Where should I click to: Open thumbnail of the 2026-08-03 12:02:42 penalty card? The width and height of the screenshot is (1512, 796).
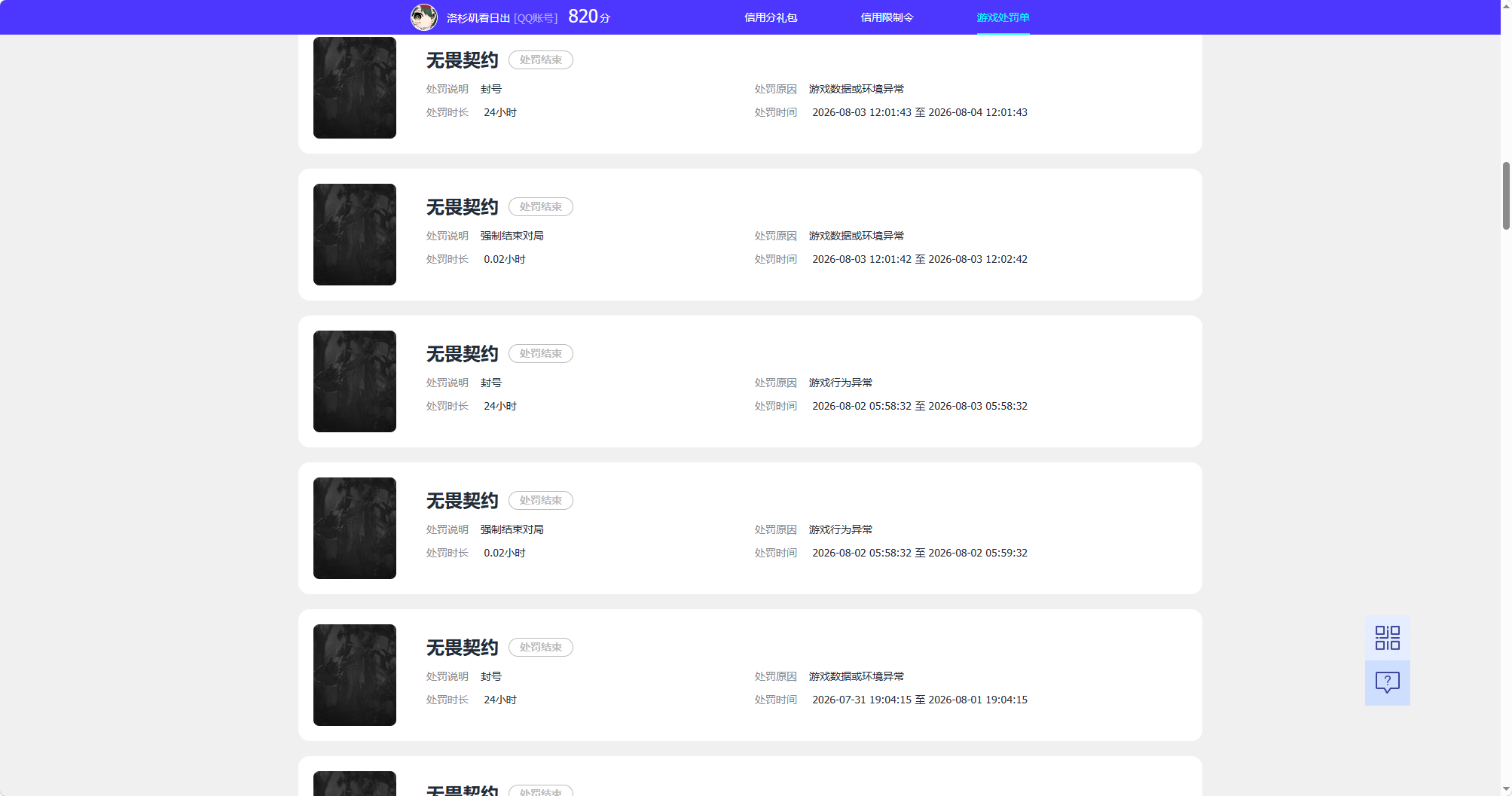click(x=355, y=234)
